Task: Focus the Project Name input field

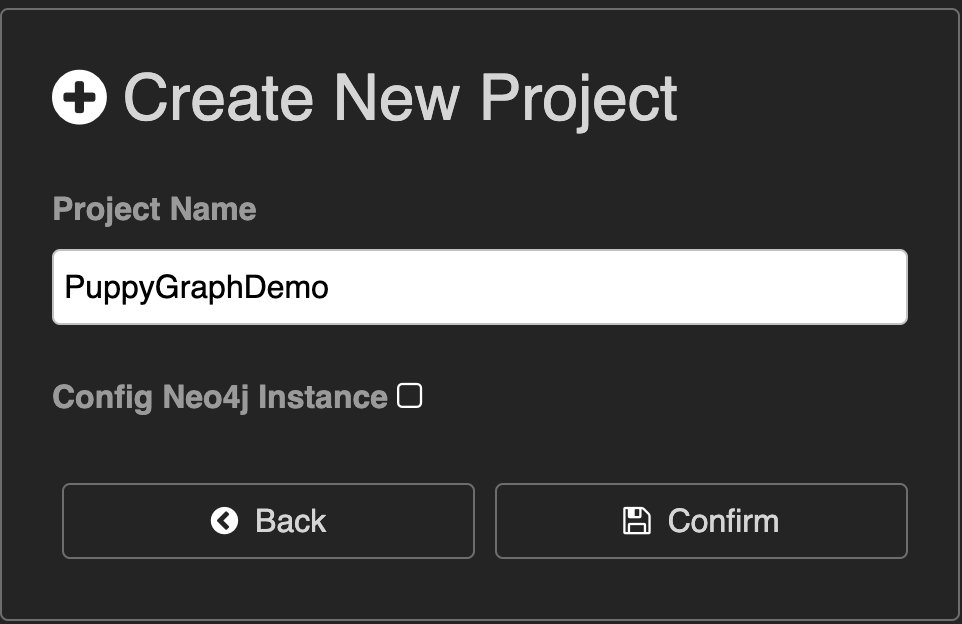Action: point(480,287)
